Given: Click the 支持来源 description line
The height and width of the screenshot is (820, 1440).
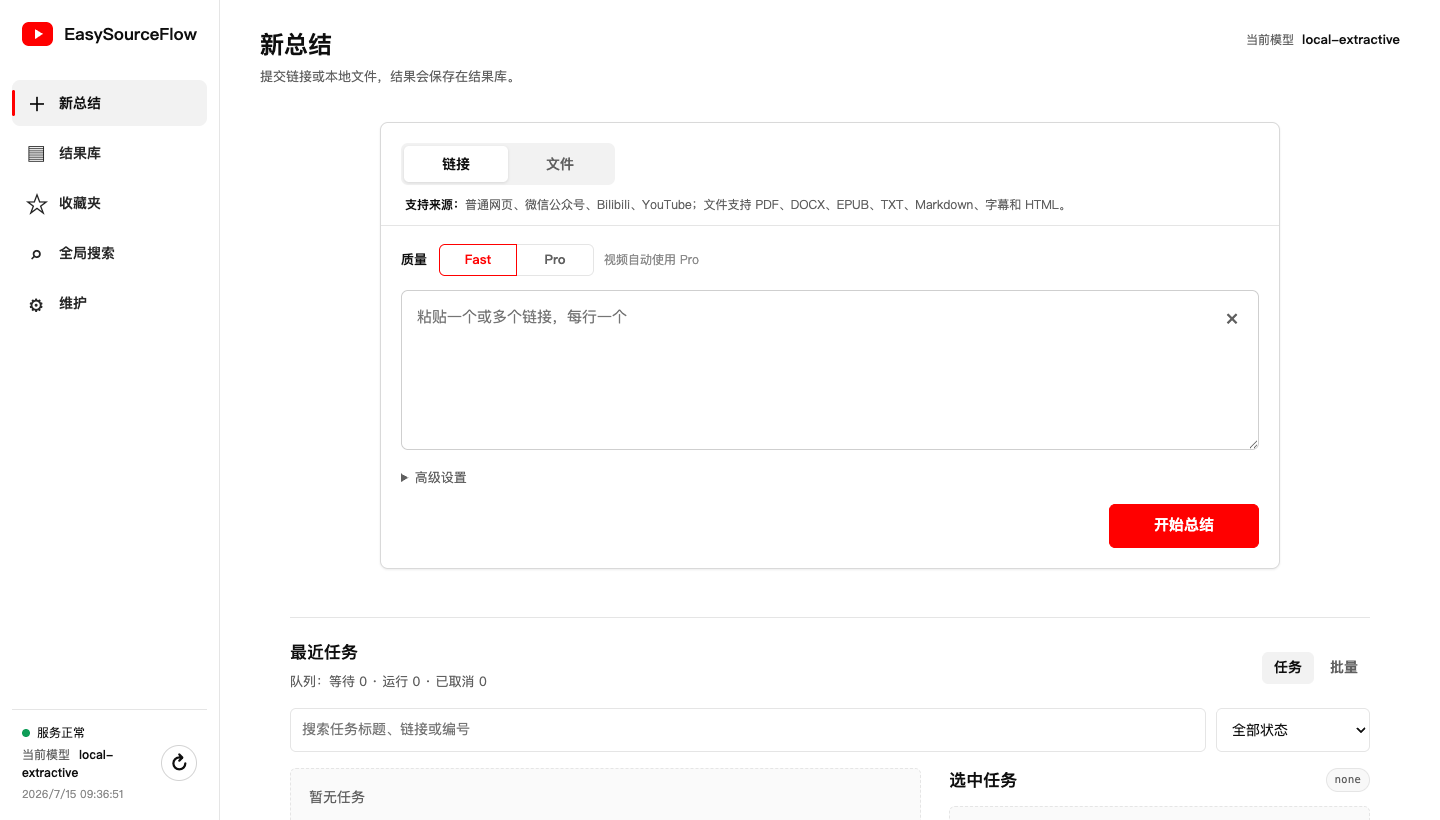Looking at the screenshot, I should pyautogui.click(x=737, y=205).
